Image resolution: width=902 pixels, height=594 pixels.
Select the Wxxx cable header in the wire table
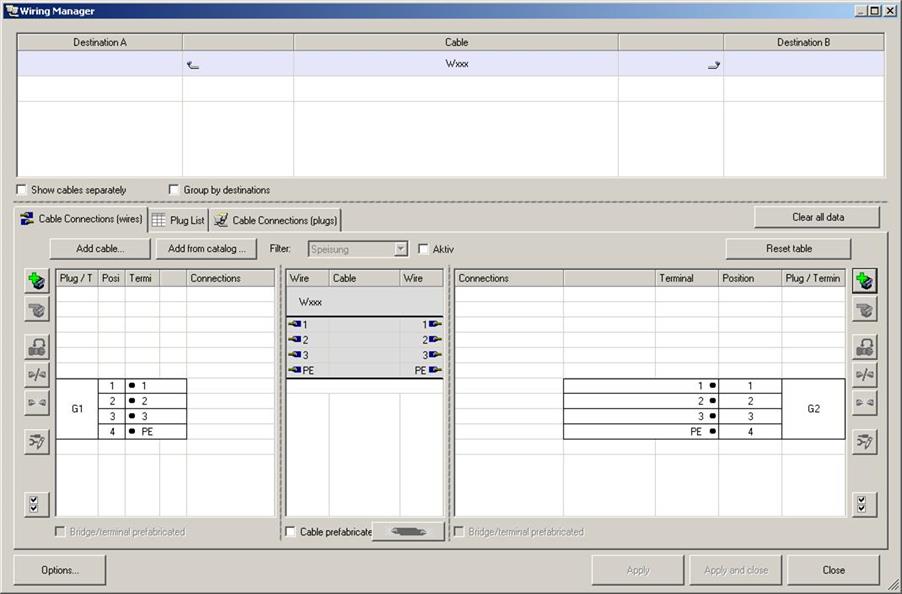pyautogui.click(x=365, y=302)
